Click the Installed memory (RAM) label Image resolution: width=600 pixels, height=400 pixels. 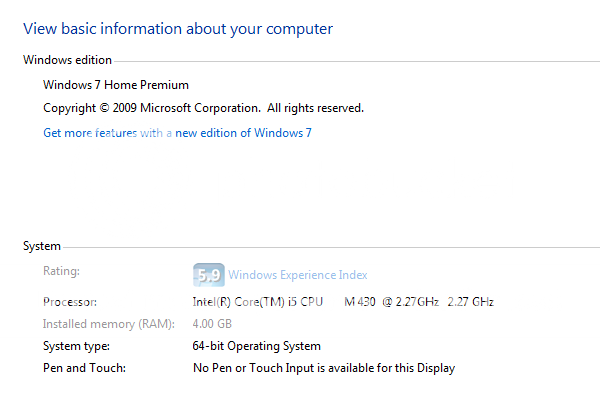click(x=108, y=324)
